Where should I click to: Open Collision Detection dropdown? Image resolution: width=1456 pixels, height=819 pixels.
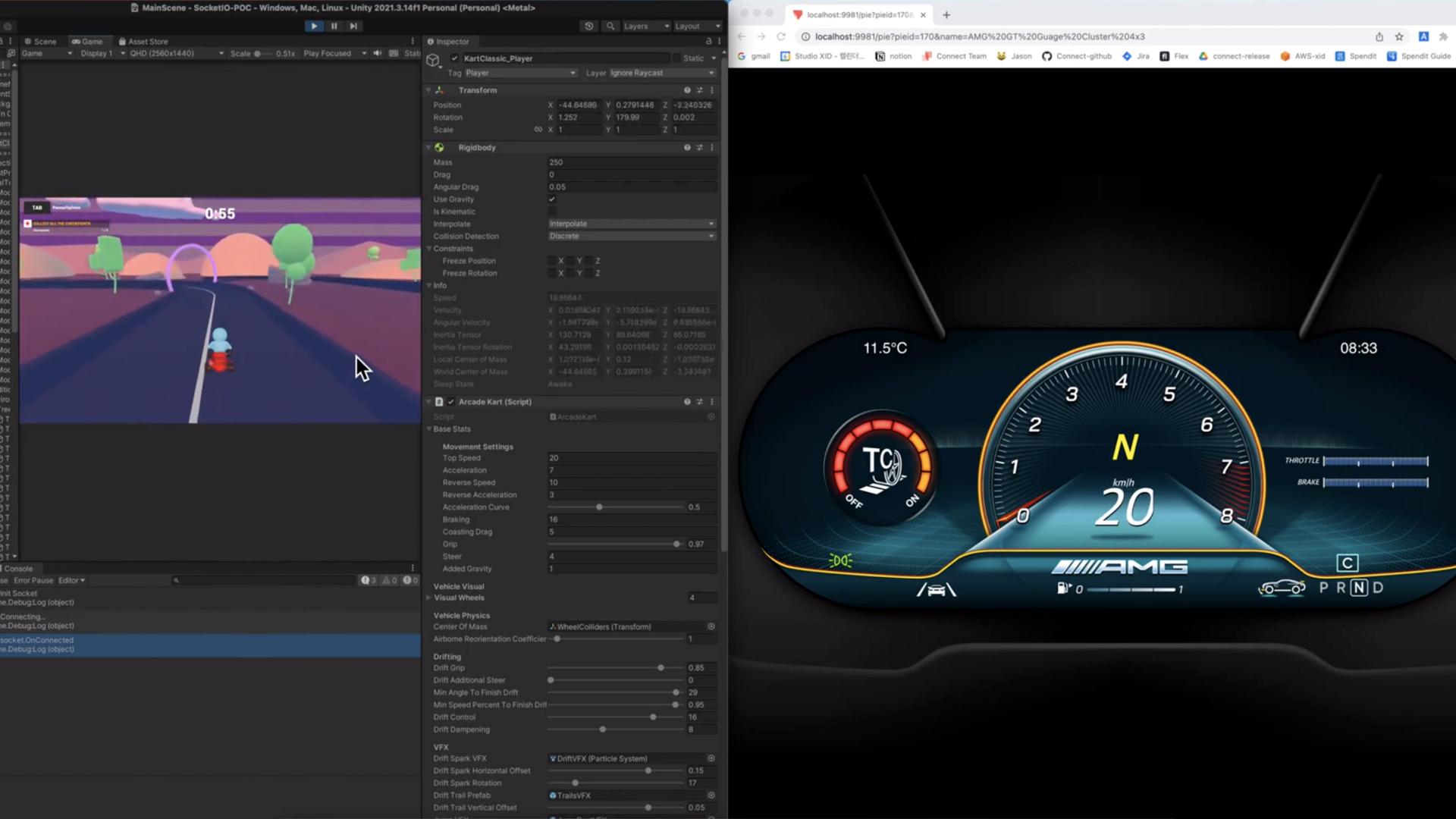[631, 236]
